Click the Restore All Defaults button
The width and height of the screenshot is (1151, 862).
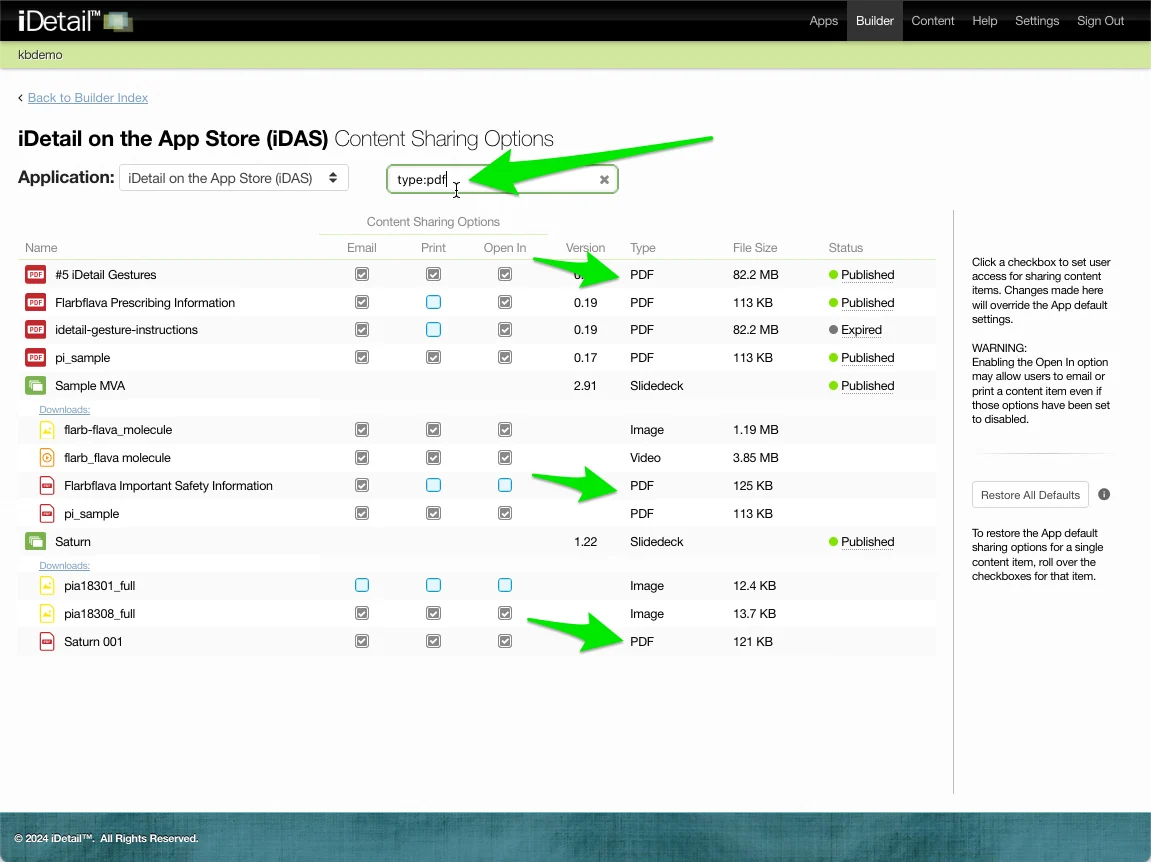(1030, 495)
